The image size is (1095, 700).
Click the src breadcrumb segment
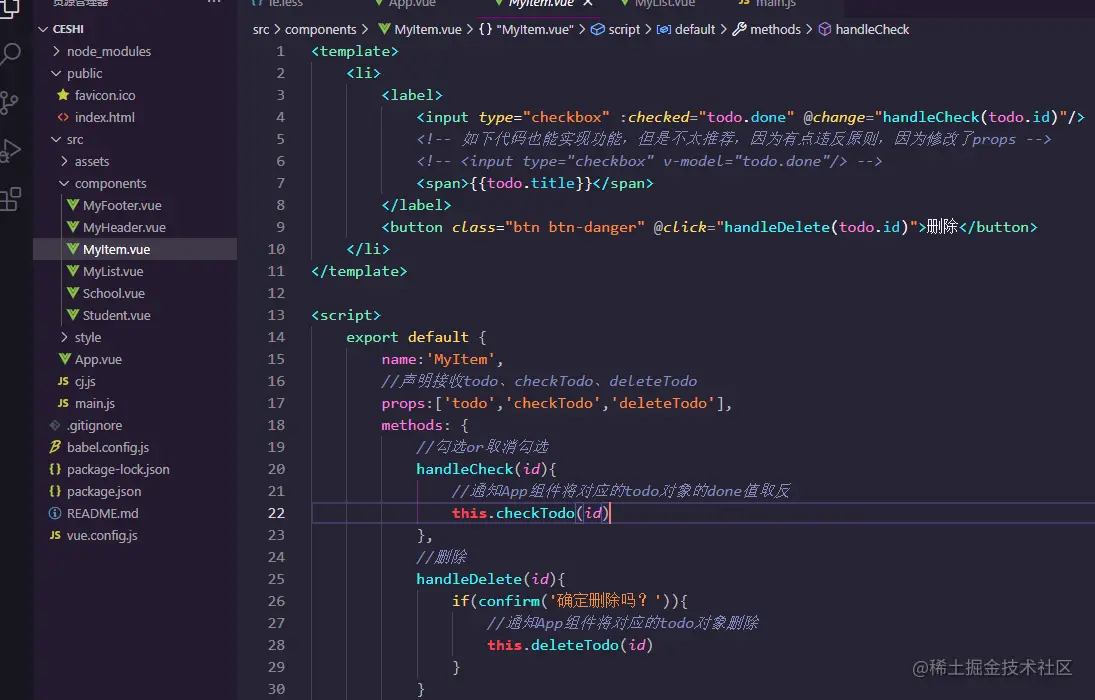point(261,29)
